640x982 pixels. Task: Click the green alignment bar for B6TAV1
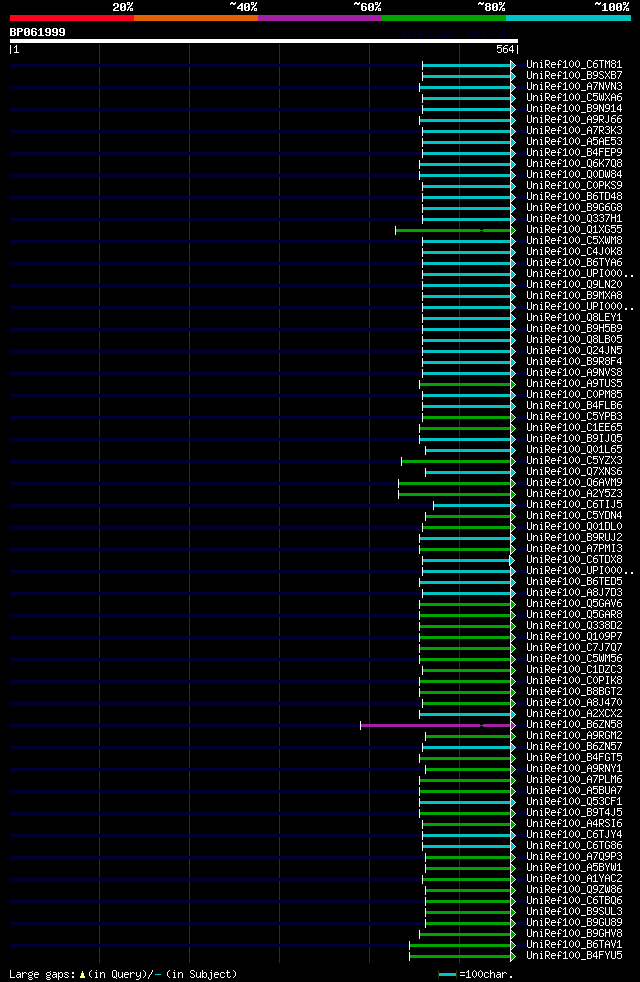[x=462, y=945]
